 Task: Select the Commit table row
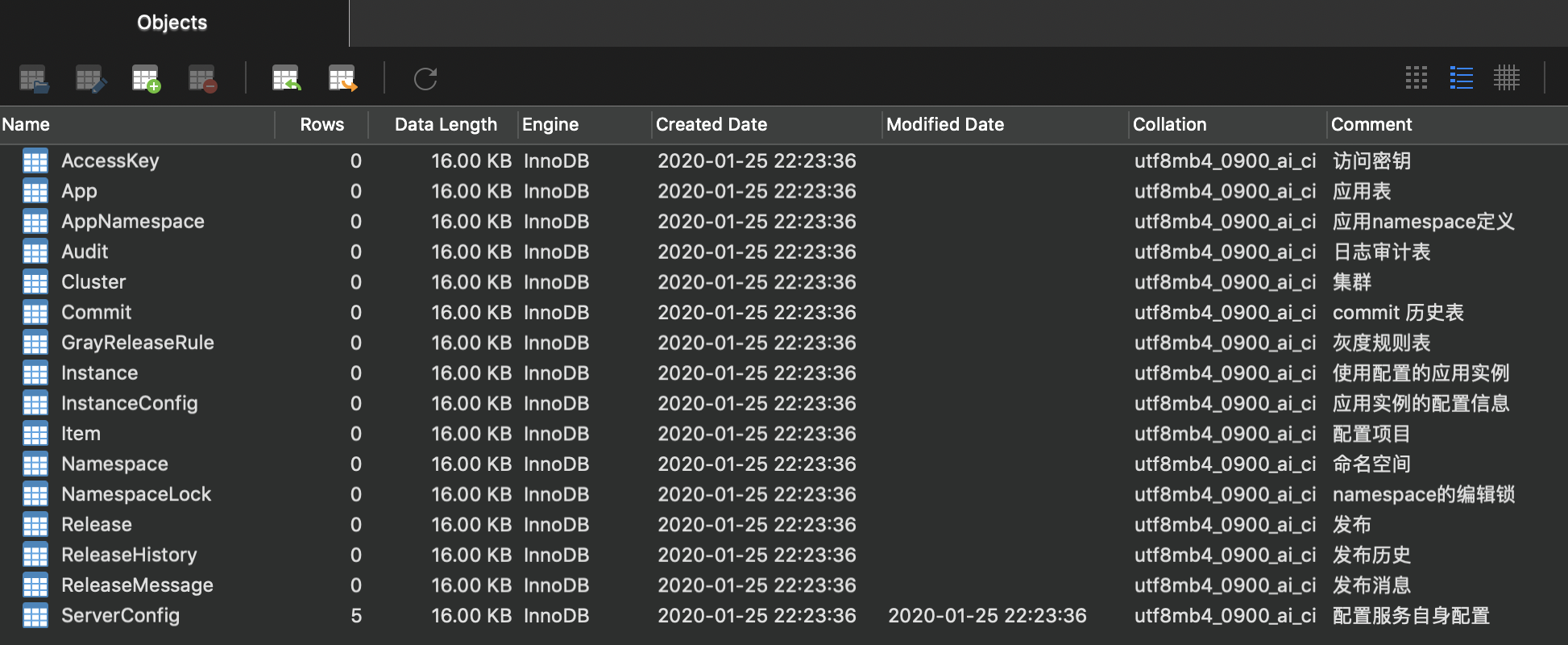(96, 312)
